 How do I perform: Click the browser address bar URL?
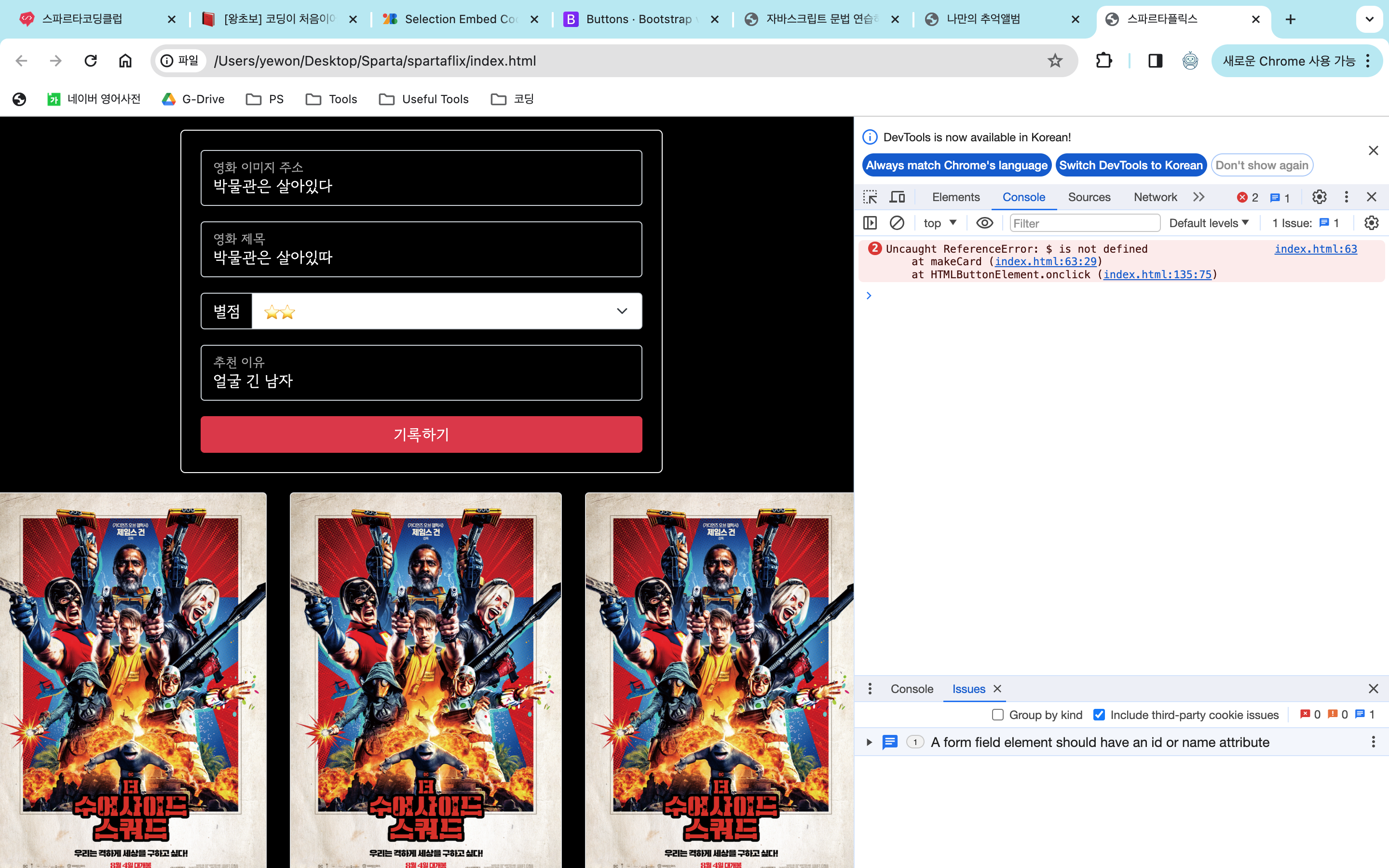click(x=375, y=61)
